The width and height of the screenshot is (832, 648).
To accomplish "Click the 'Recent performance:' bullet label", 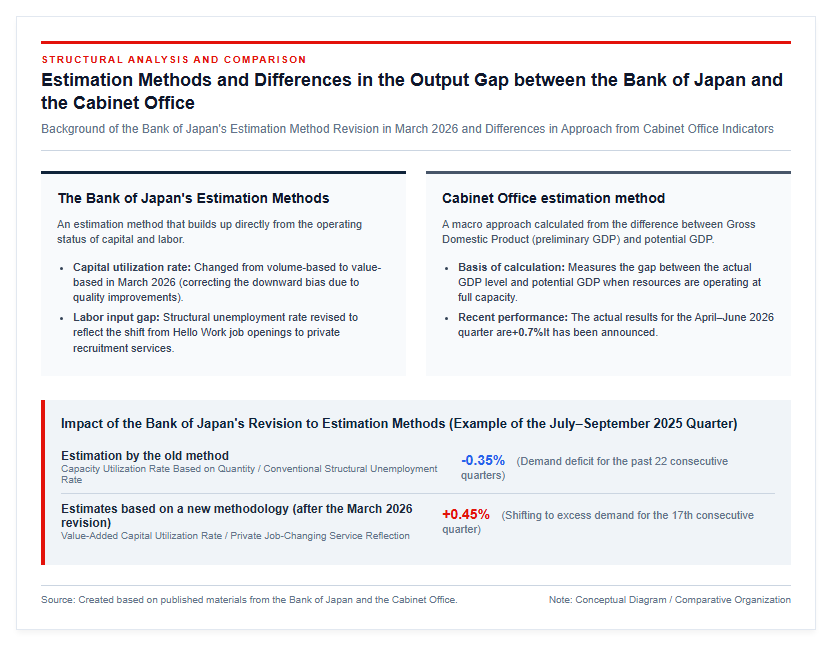I will [x=513, y=317].
